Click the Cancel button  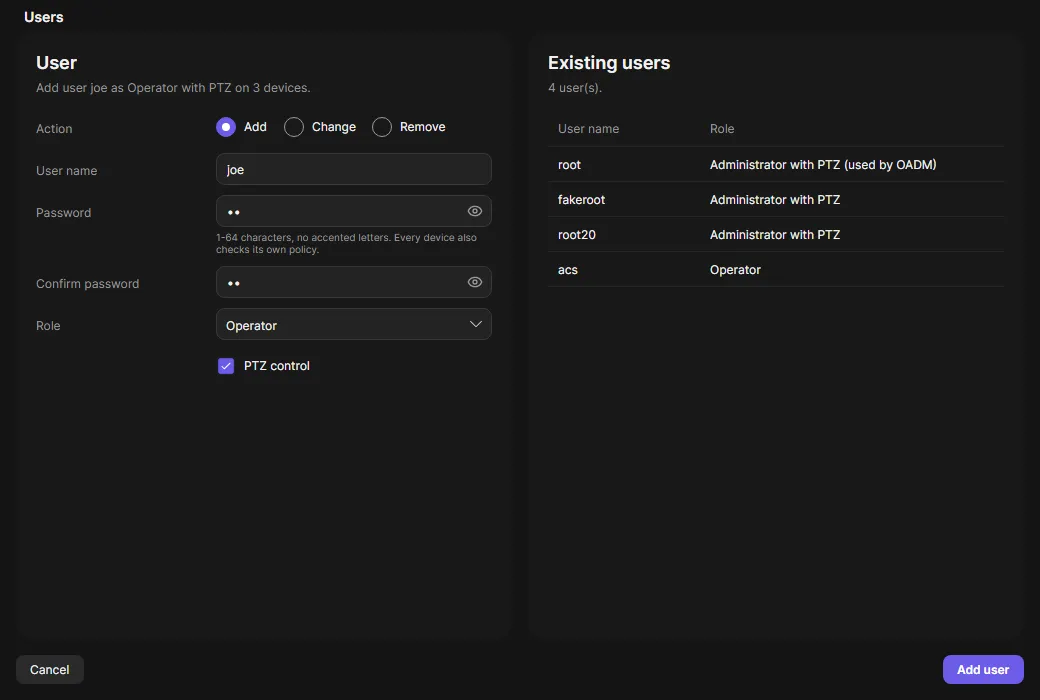50,669
